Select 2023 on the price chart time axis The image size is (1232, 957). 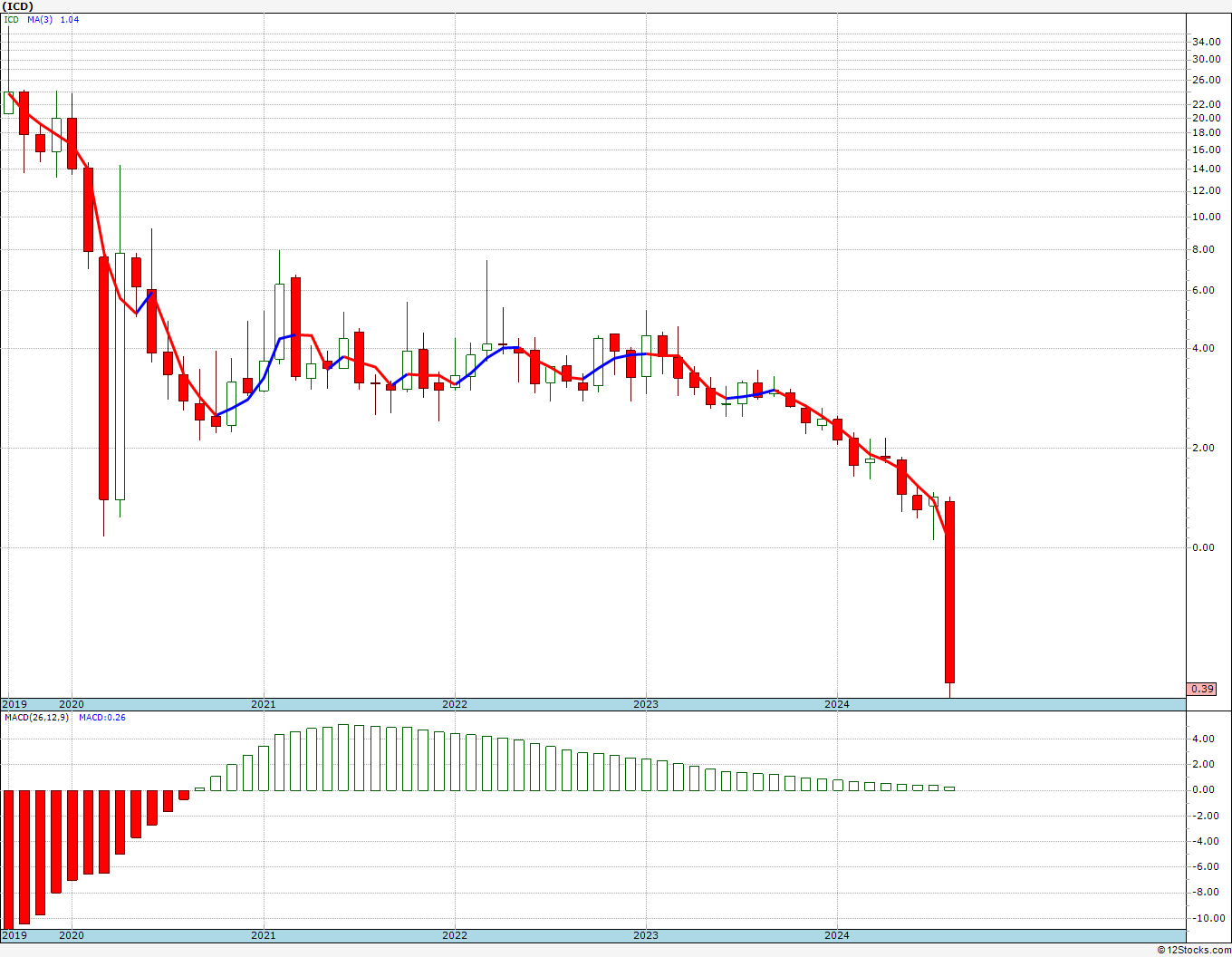tap(646, 704)
